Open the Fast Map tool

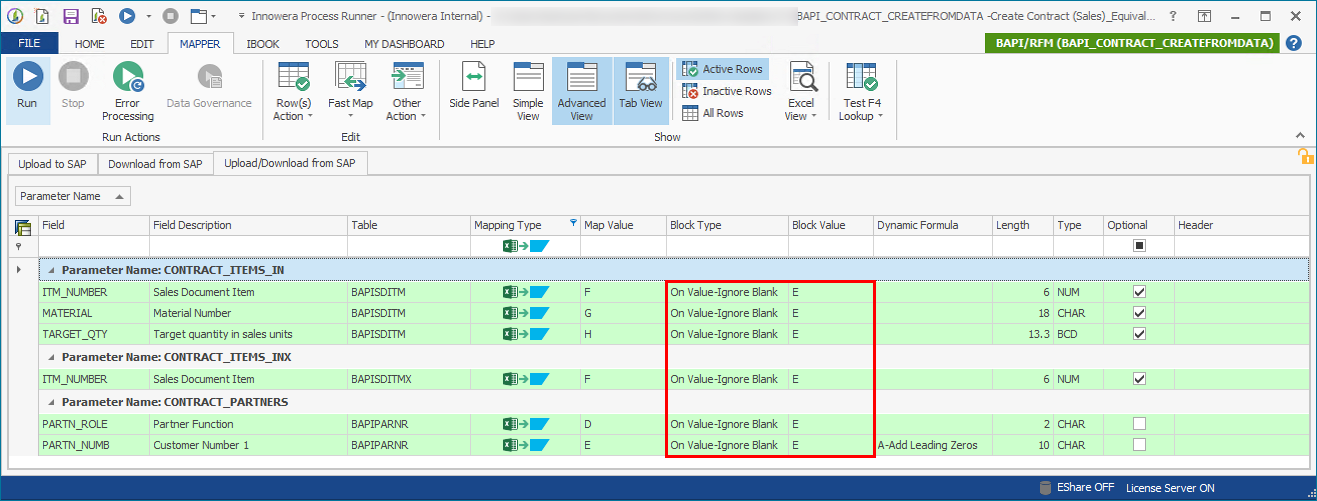point(350,90)
